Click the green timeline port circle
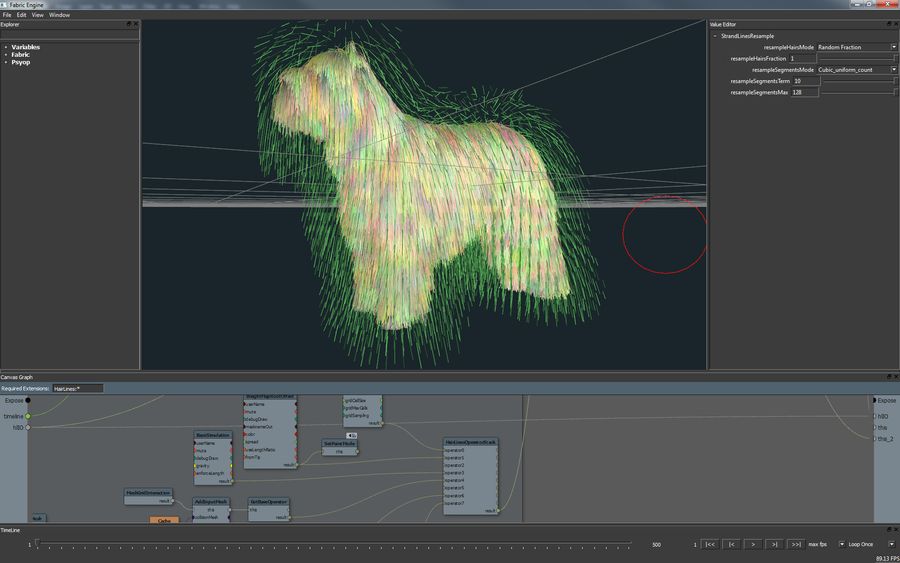Viewport: 900px width, 563px height. (x=28, y=415)
